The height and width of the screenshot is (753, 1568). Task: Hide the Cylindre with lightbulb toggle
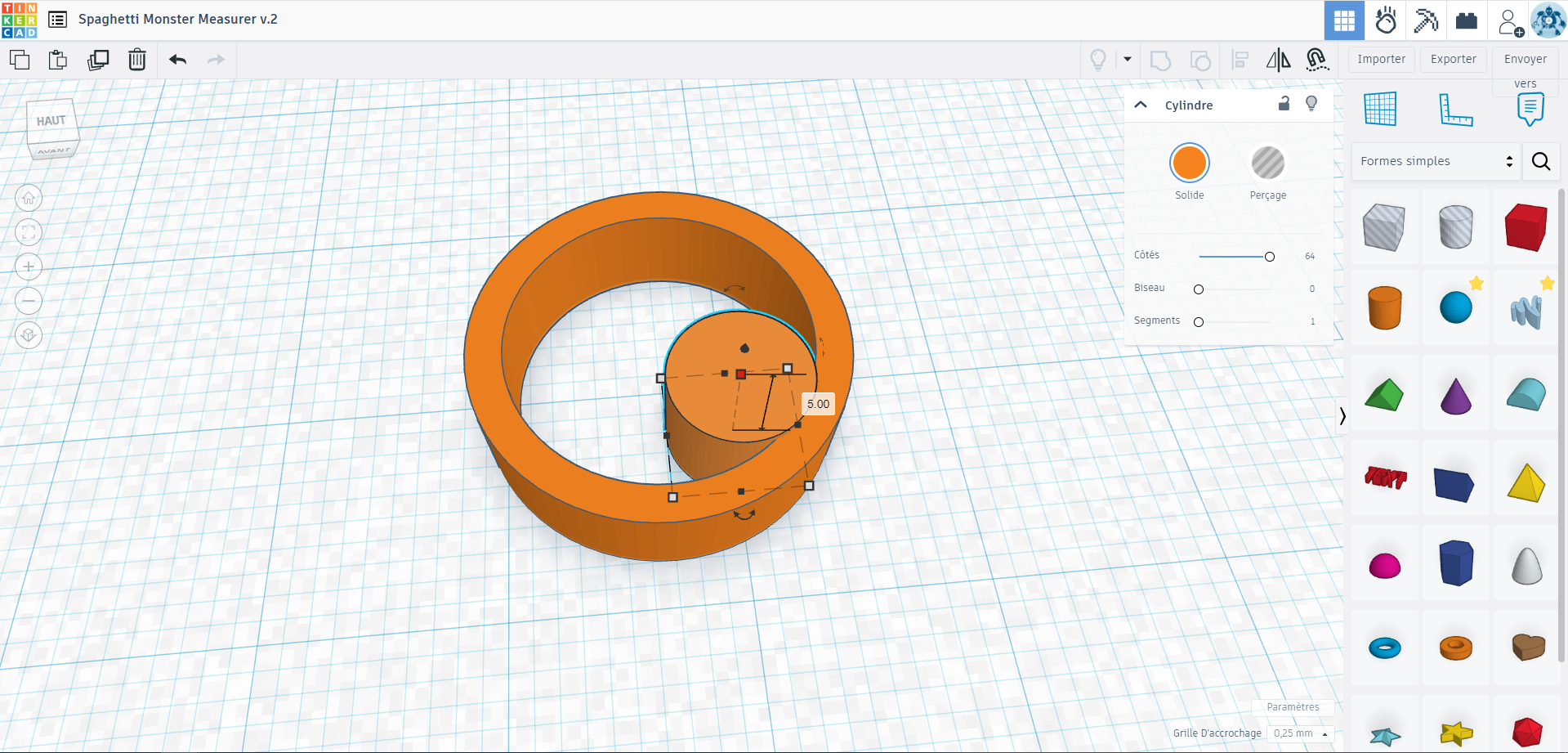[x=1311, y=103]
